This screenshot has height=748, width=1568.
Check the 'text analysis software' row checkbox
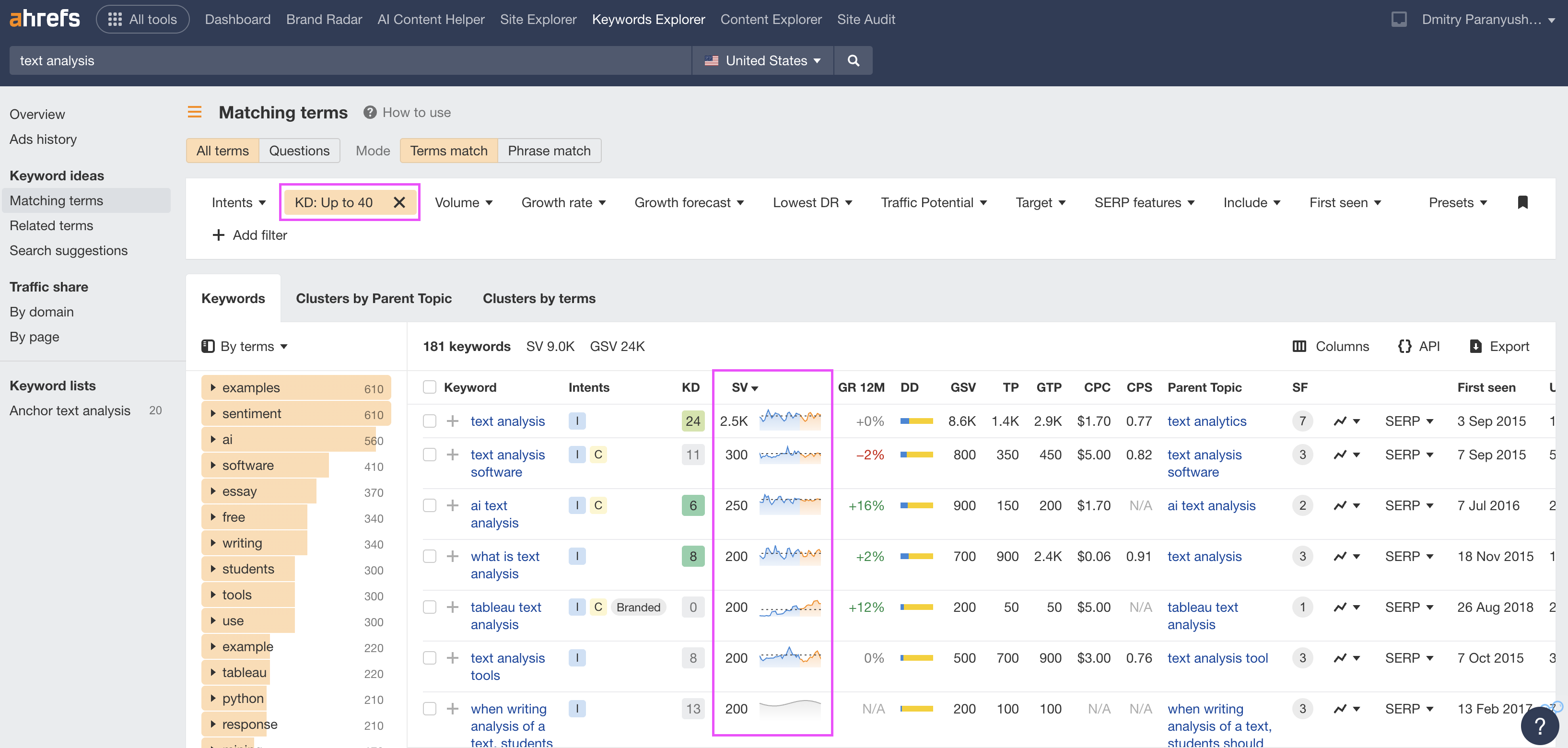pyautogui.click(x=430, y=455)
